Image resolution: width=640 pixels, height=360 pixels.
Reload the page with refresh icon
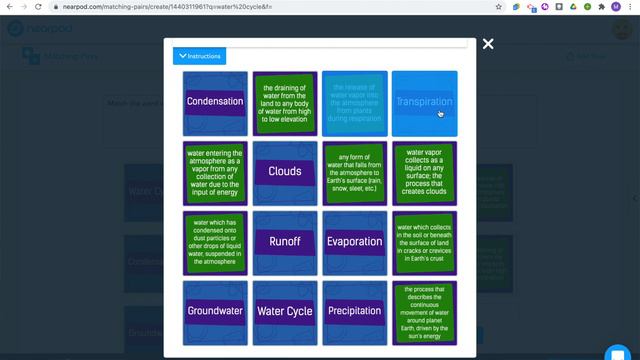(38, 7)
